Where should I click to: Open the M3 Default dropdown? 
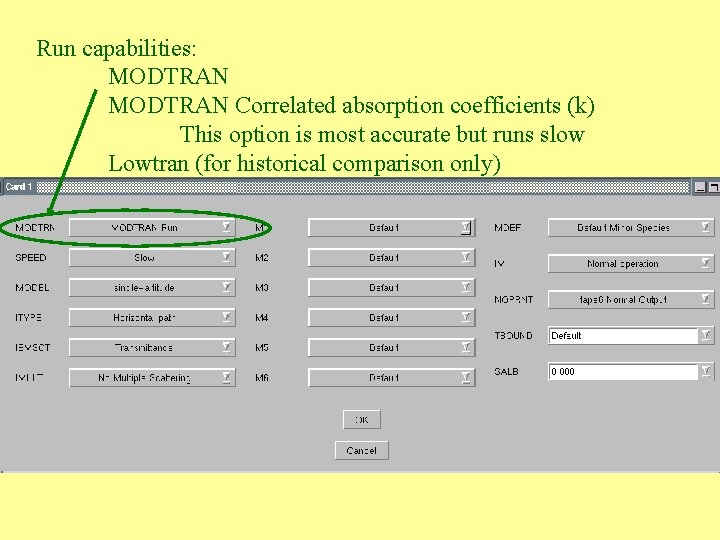coord(391,287)
